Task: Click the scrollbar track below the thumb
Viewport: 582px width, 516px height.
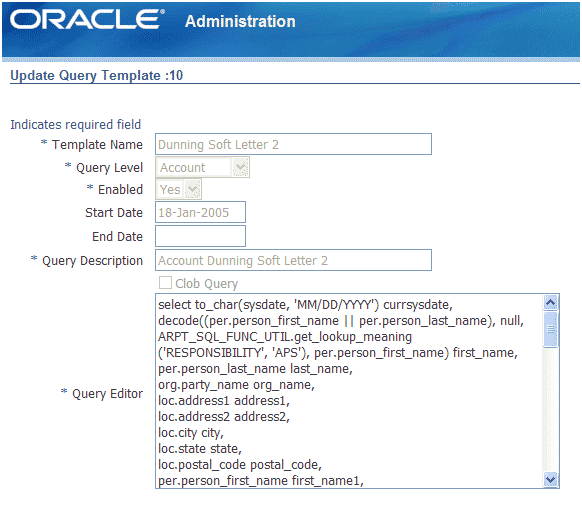Action: [550, 409]
